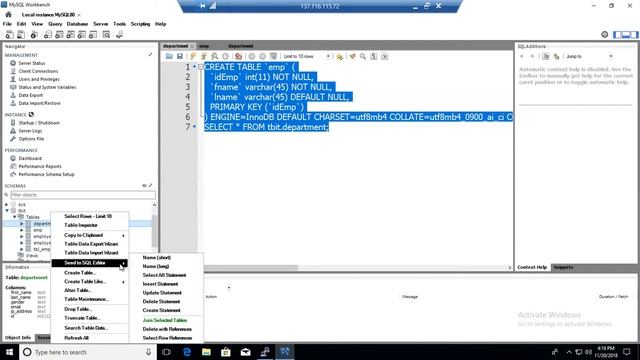Open the object inspector toolbar icon
Screen dimensions: 640x360
34,35
